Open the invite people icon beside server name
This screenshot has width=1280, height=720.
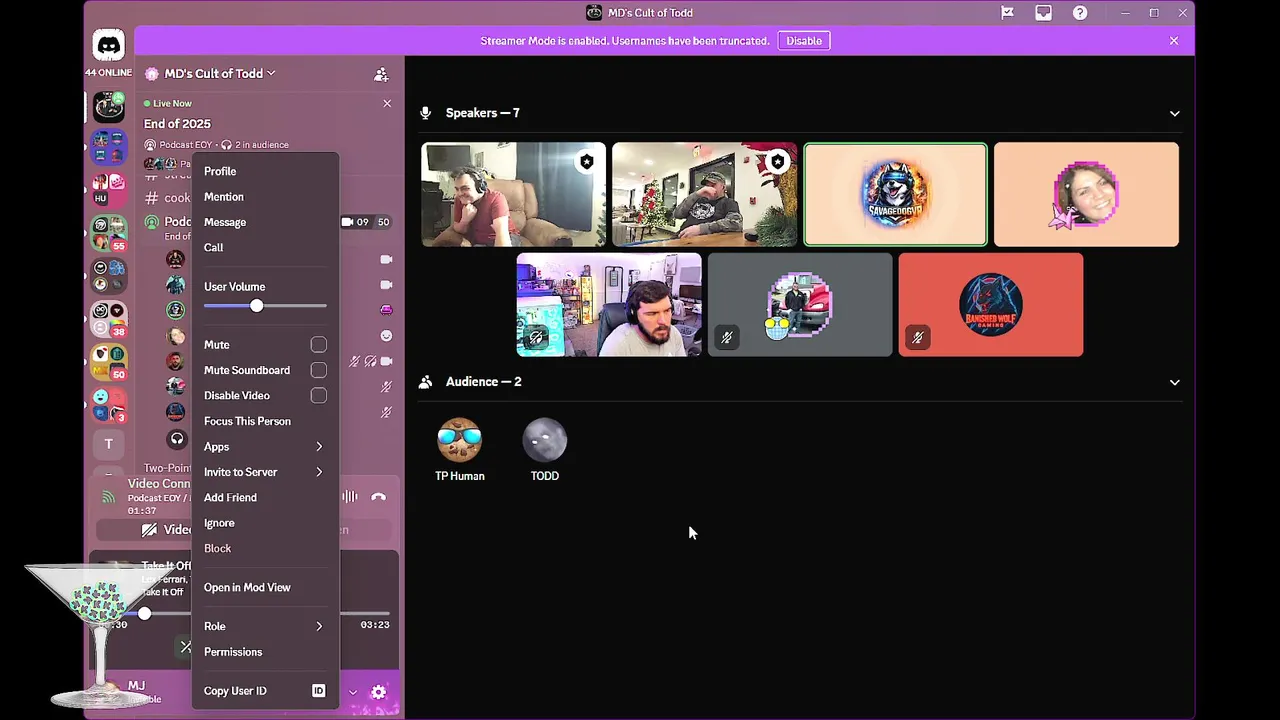point(381,74)
